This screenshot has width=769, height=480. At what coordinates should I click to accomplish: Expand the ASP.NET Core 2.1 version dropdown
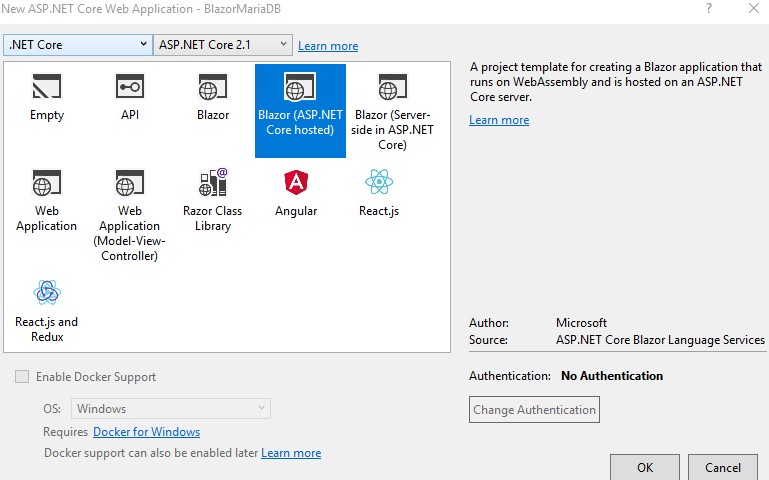(x=223, y=45)
